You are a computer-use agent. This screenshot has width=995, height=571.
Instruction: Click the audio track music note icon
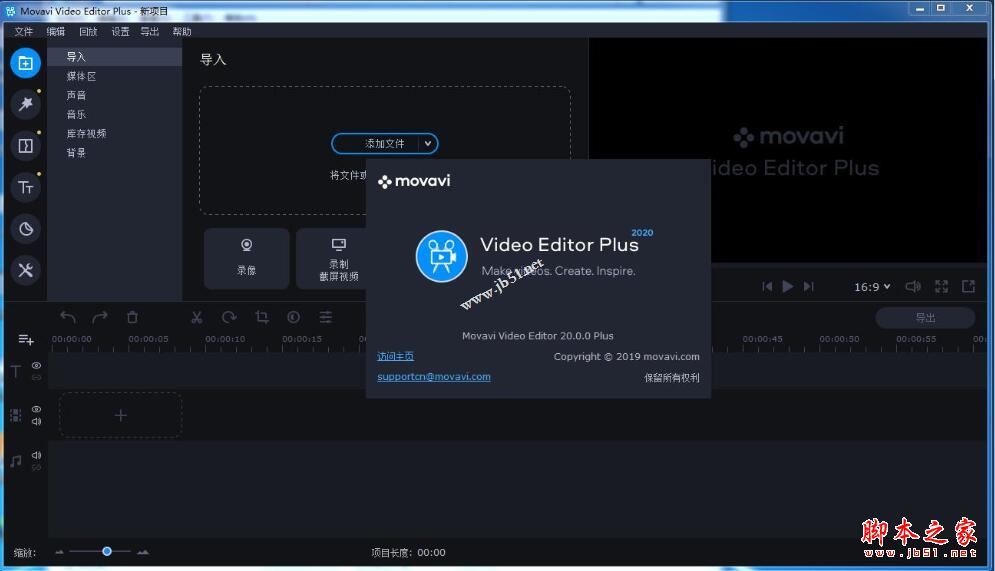click(x=16, y=461)
